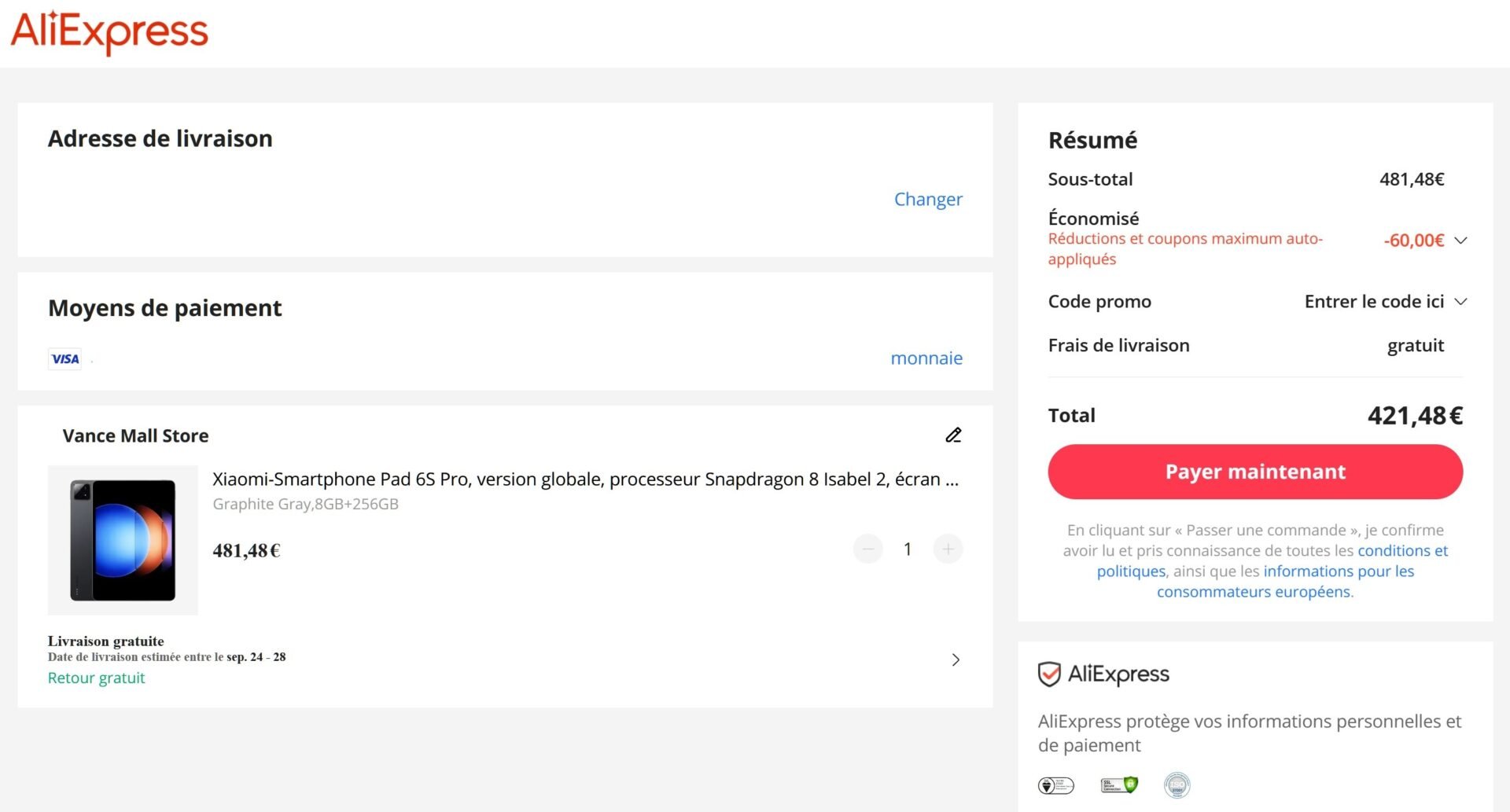Click the Changer address link
The height and width of the screenshot is (812, 1510).
tap(928, 199)
